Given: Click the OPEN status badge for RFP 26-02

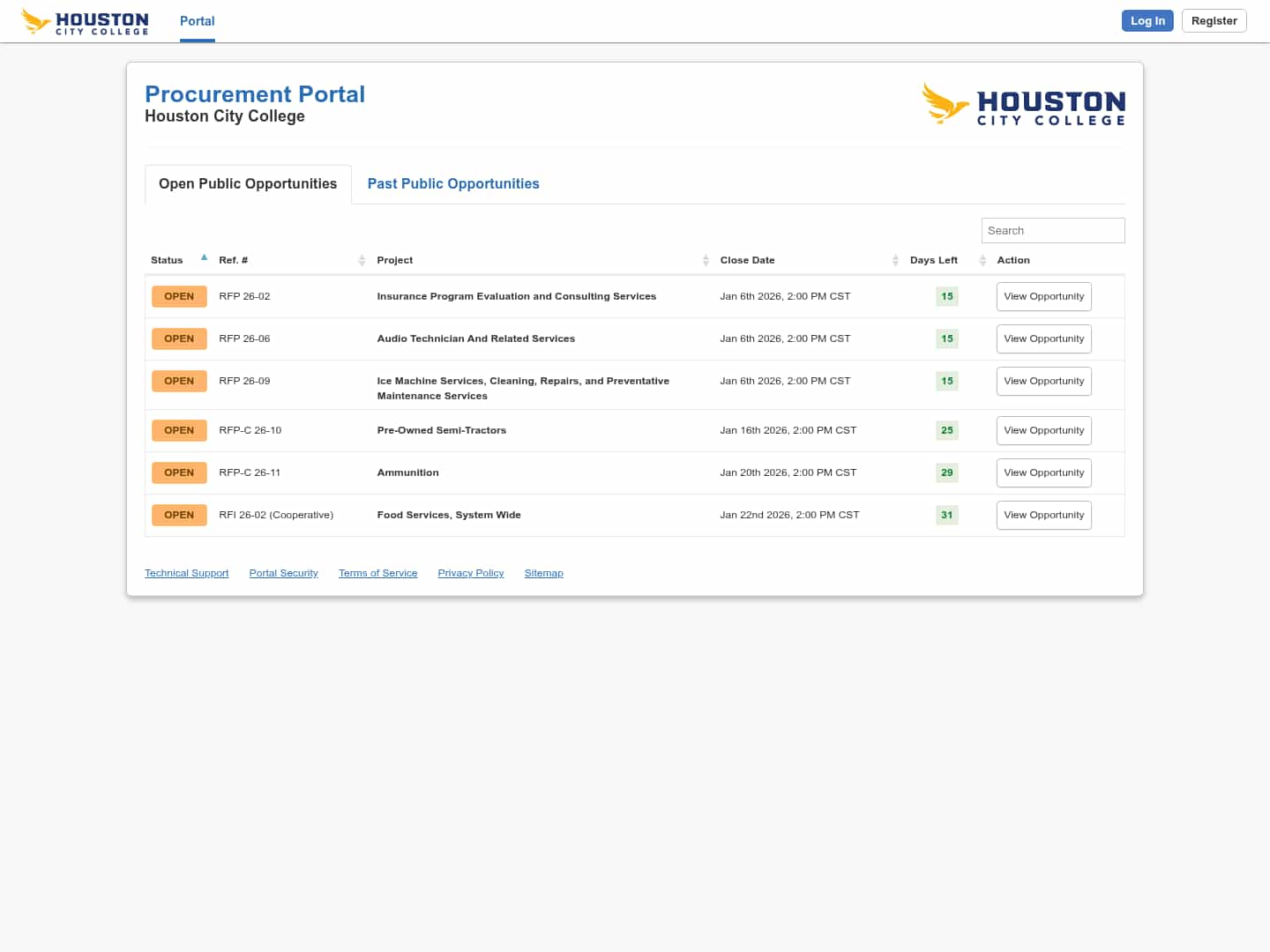Looking at the screenshot, I should tap(179, 296).
